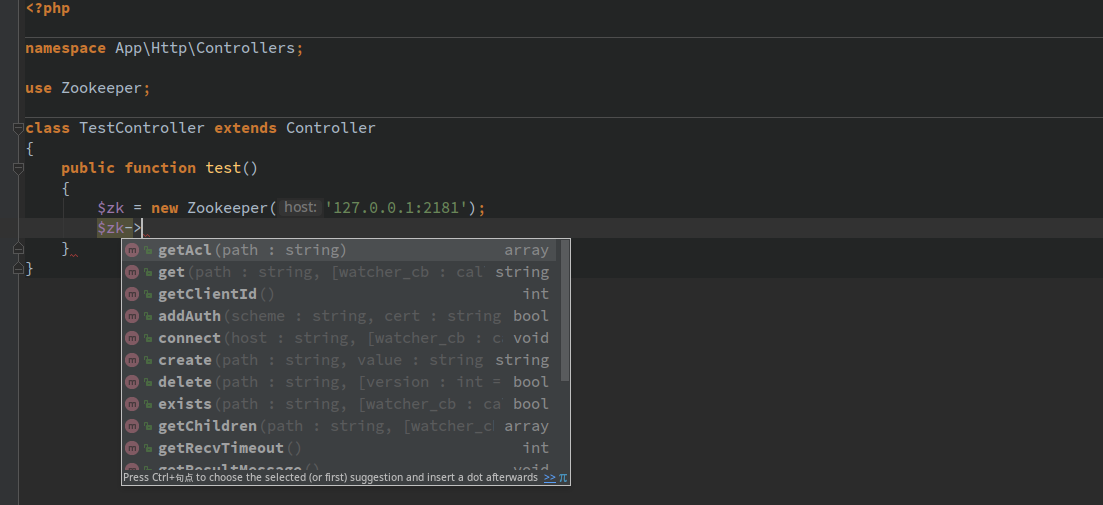Collapse the test() function fold marker
The width and height of the screenshot is (1103, 505).
click(x=18, y=168)
